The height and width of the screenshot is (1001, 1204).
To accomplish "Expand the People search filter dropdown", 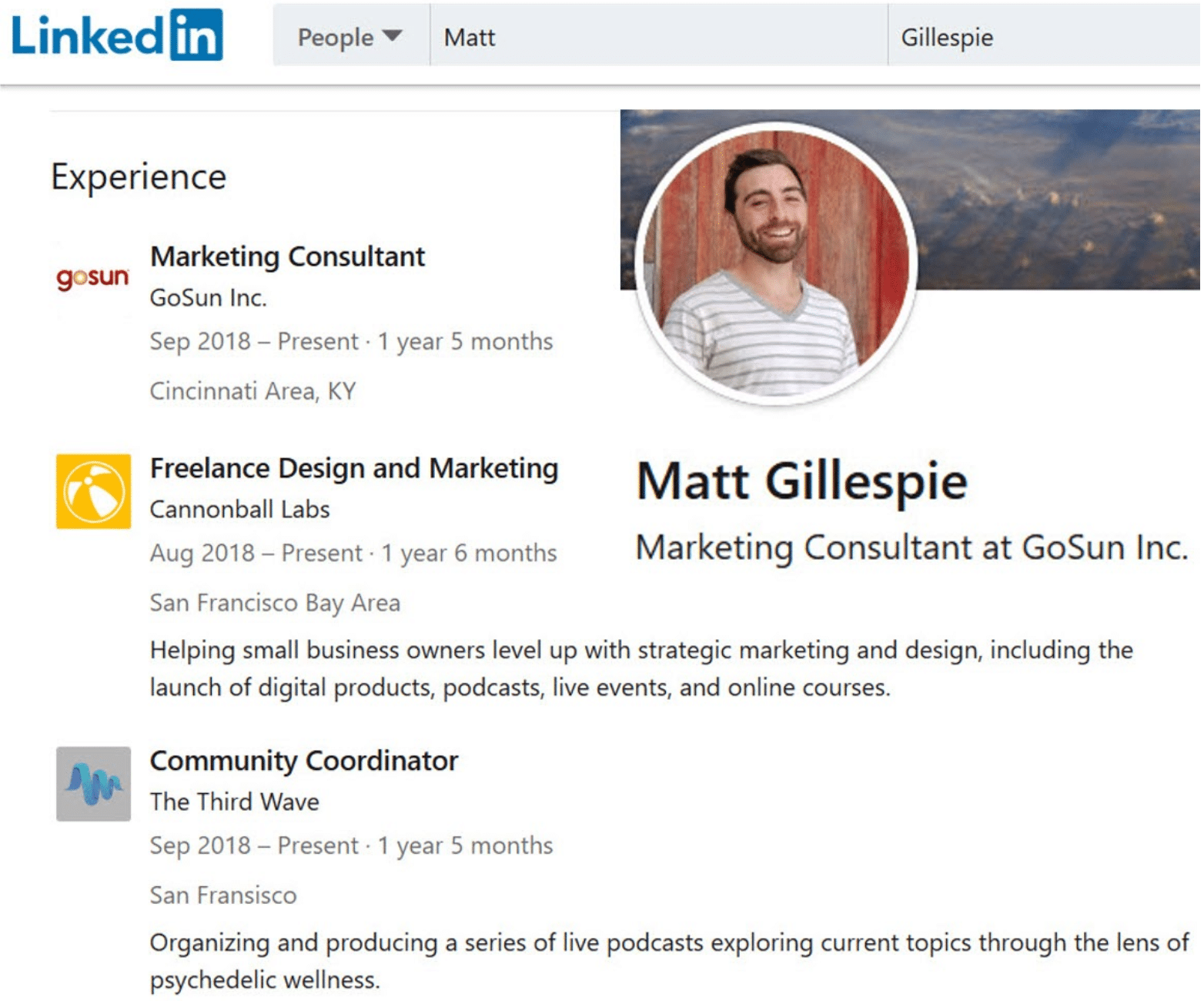I will point(351,37).
